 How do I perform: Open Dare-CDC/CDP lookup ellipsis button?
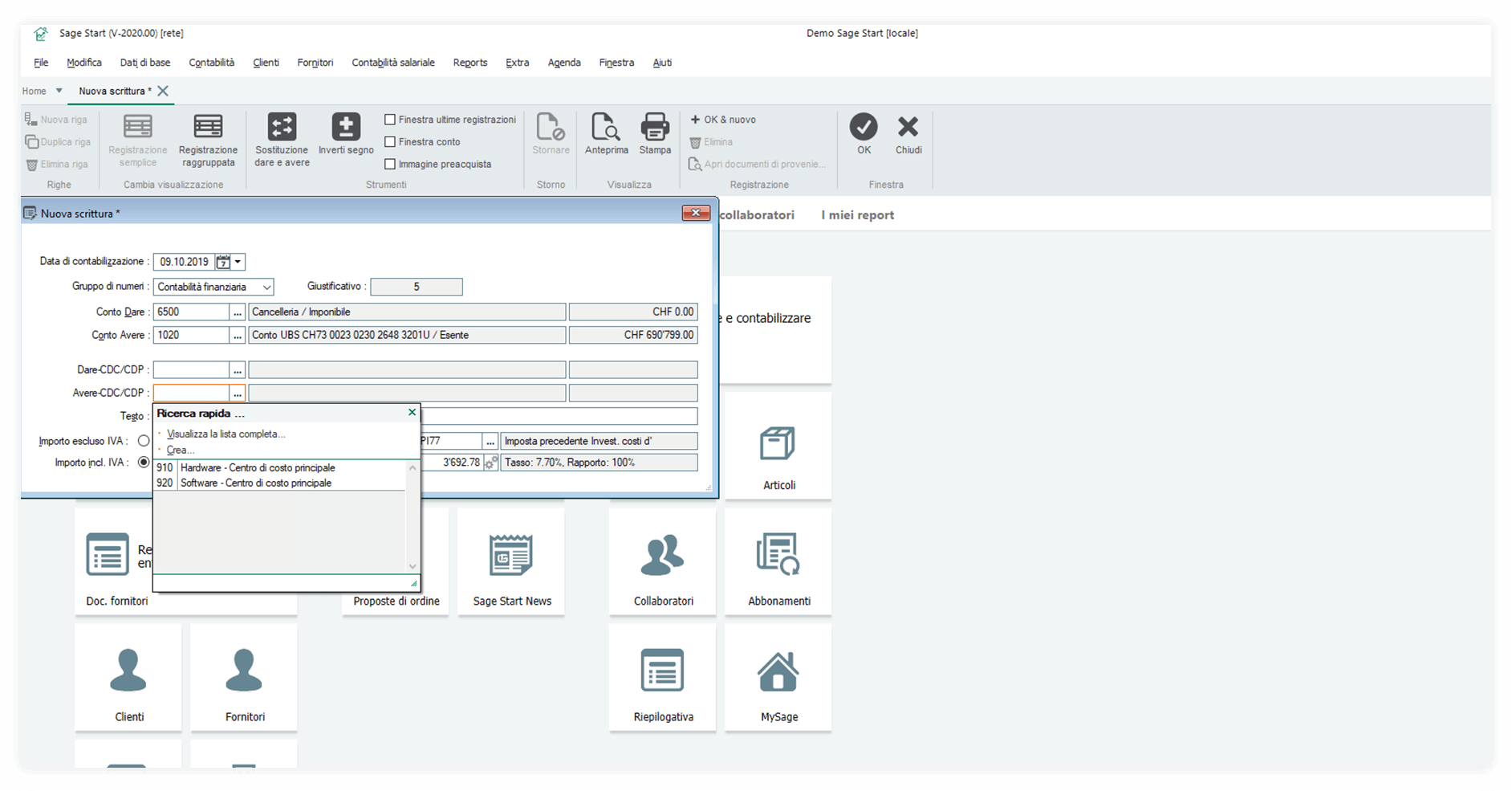238,370
